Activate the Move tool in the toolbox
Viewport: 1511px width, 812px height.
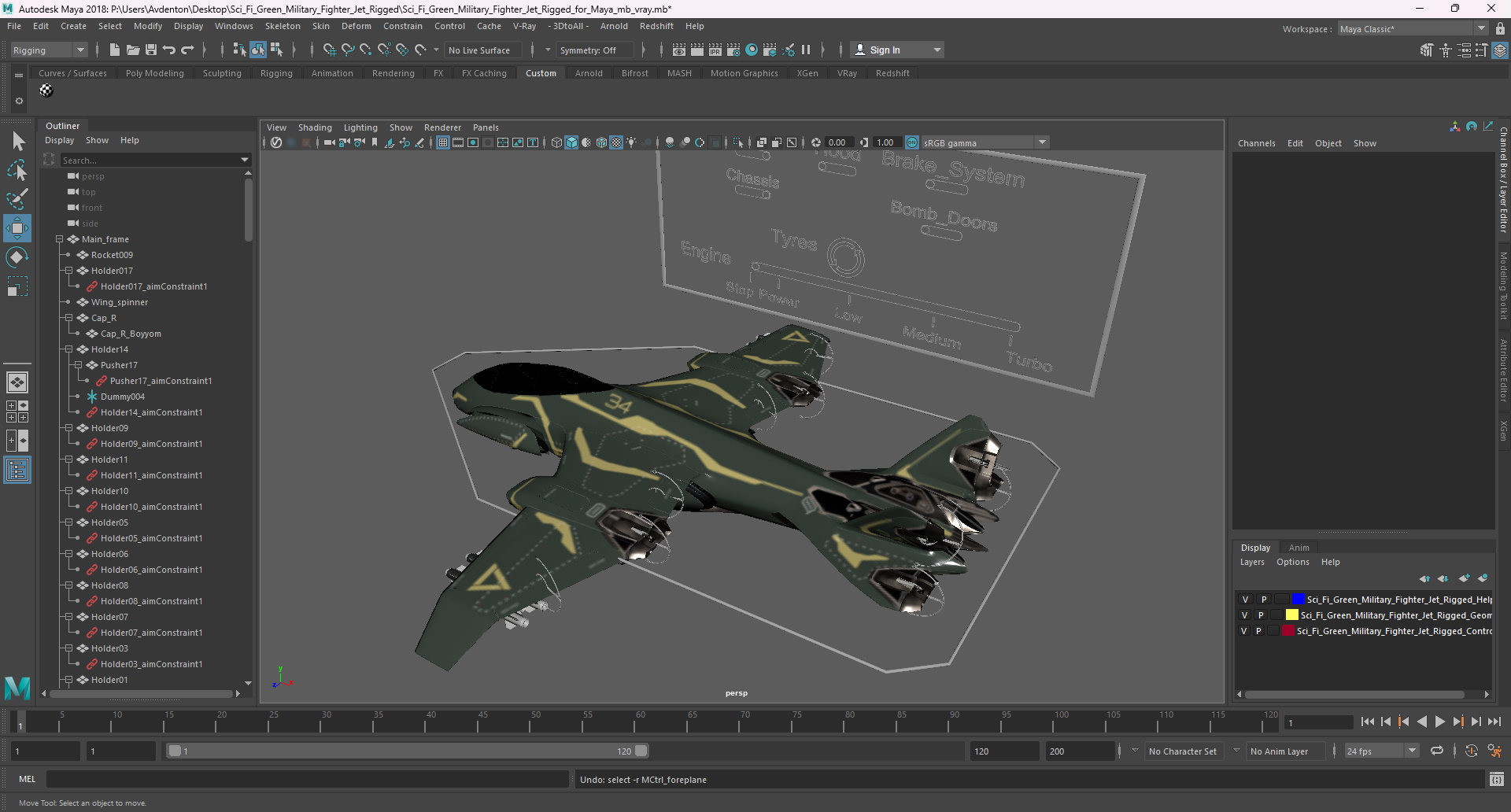click(x=17, y=228)
